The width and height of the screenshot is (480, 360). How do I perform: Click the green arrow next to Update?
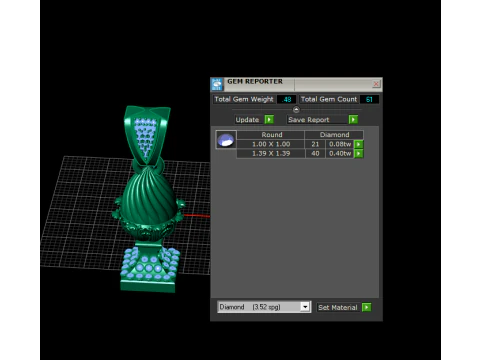click(x=269, y=119)
